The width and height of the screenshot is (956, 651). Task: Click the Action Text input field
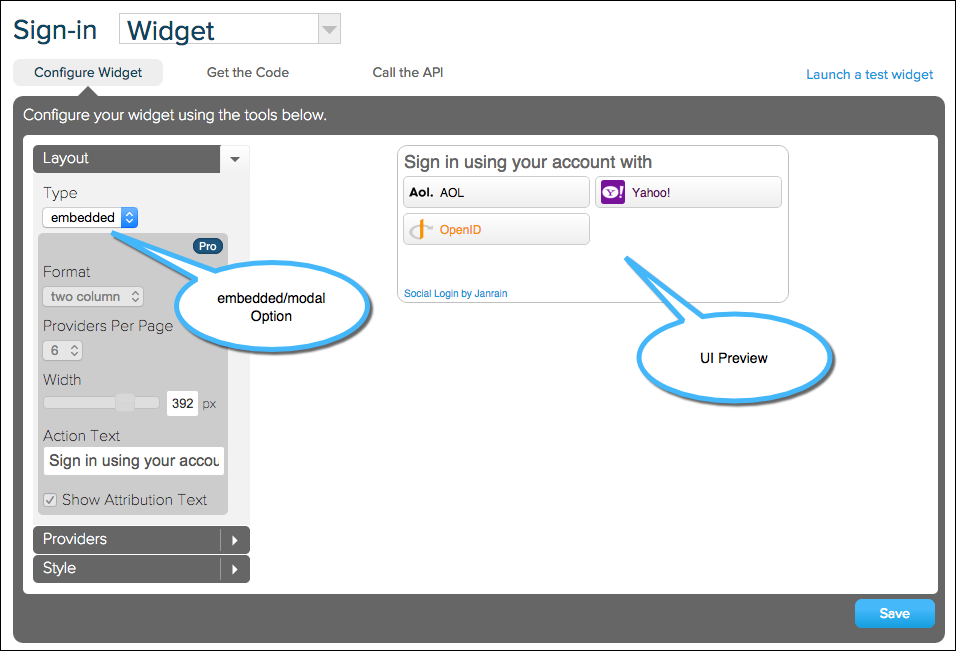(134, 461)
